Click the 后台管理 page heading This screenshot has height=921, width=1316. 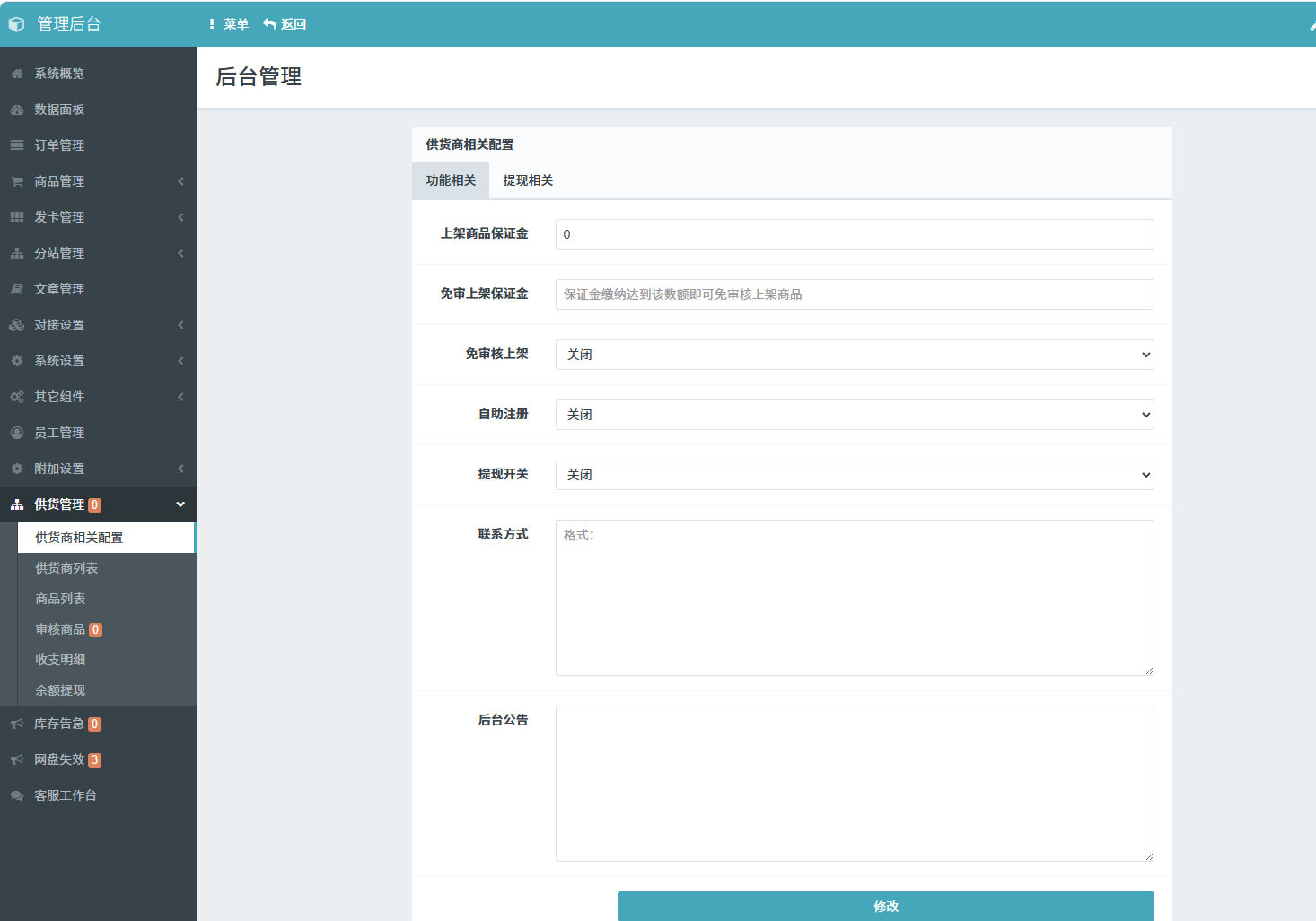259,77
